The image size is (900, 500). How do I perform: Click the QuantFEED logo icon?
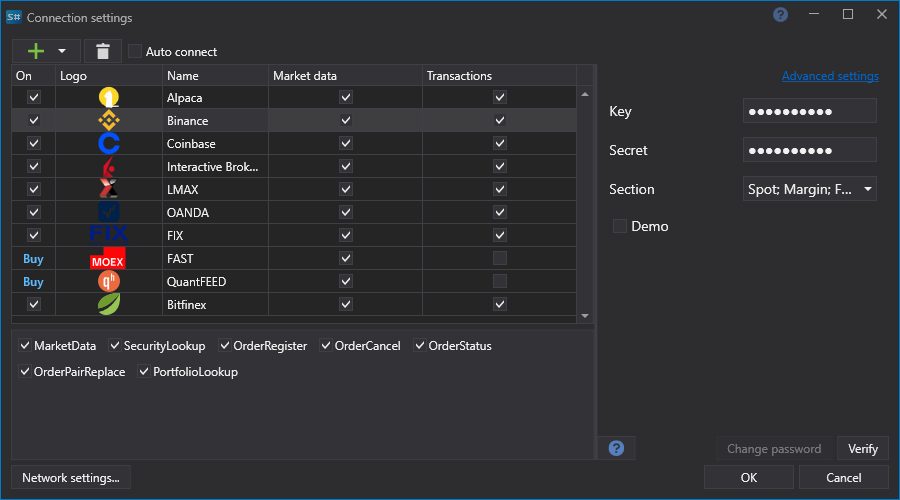tap(108, 281)
